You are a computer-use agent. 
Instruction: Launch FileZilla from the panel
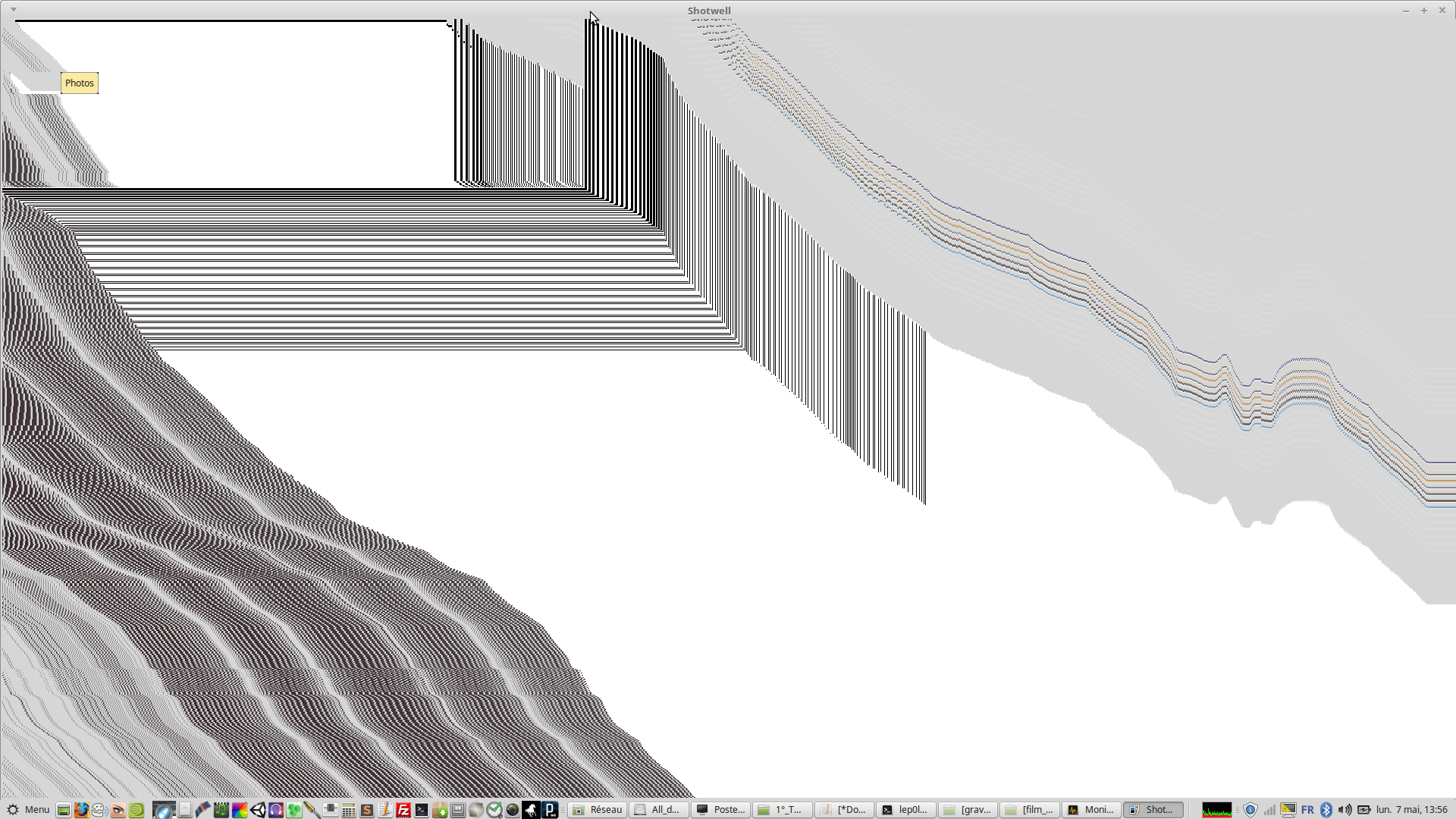point(403,810)
